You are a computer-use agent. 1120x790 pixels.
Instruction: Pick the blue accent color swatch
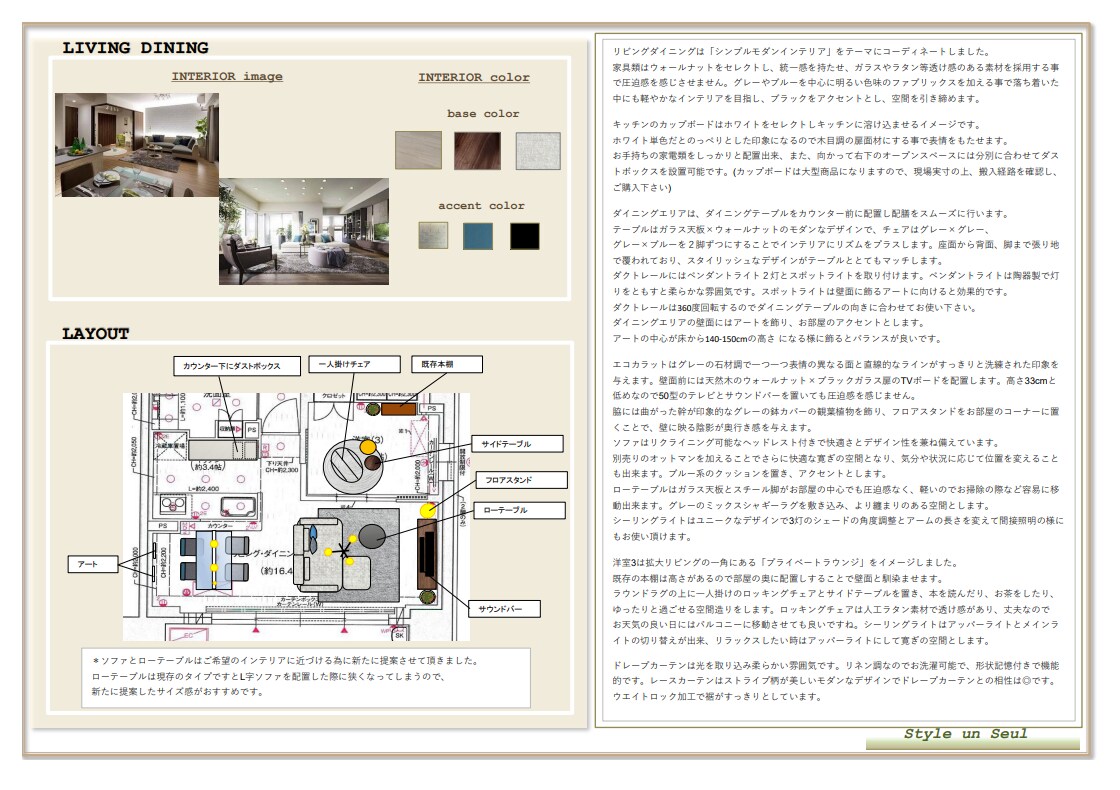click(x=477, y=236)
